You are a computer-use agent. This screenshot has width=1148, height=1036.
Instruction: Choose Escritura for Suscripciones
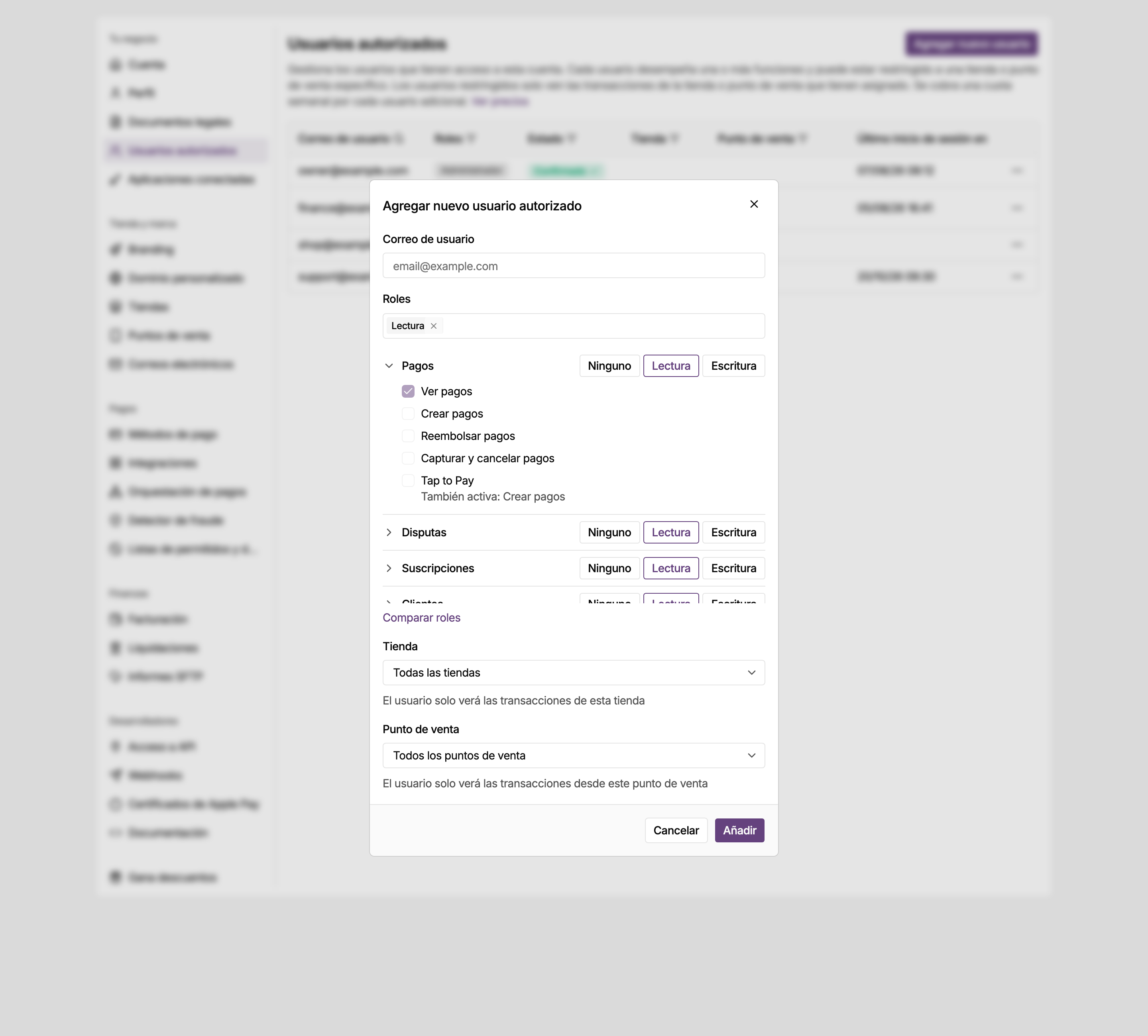pos(733,569)
